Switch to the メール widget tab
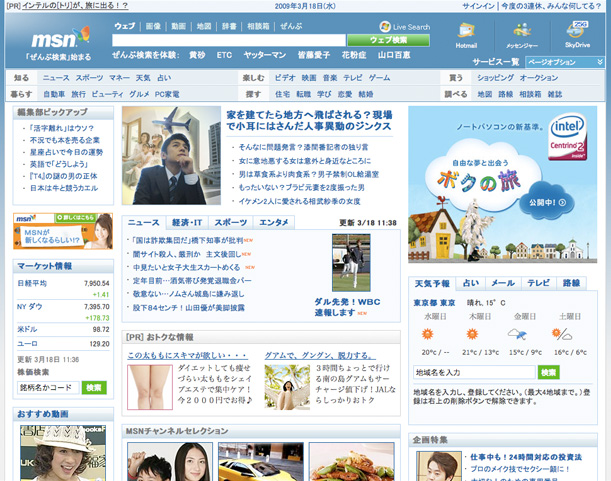Image resolution: width=611 pixels, height=481 pixels. pos(503,283)
